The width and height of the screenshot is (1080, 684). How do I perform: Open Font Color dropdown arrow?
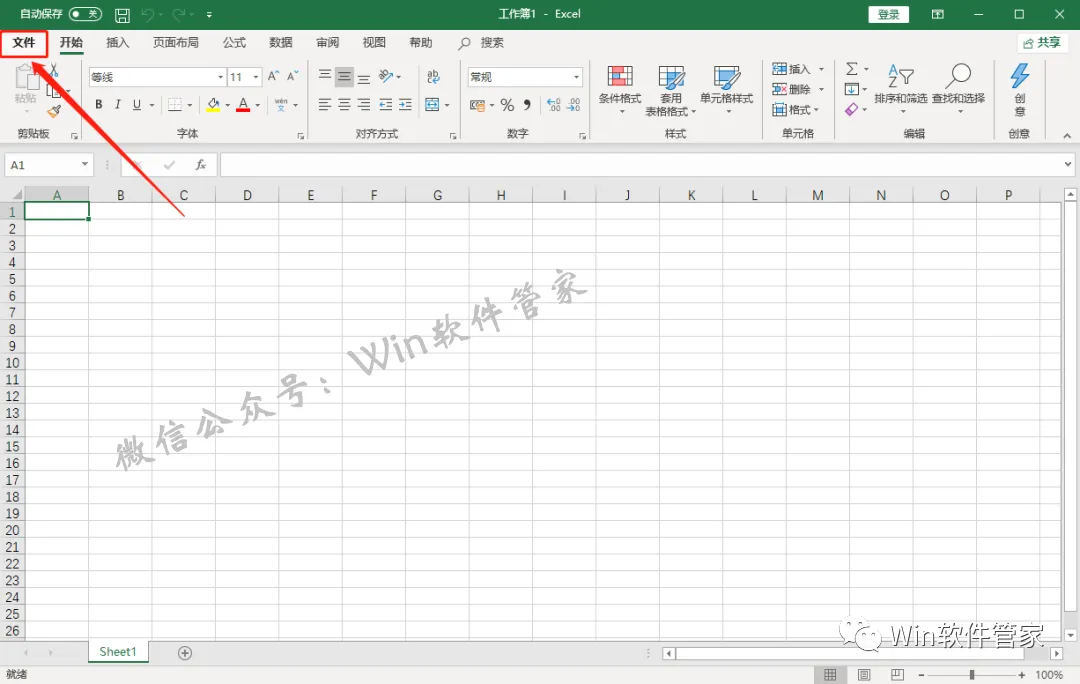pos(258,105)
